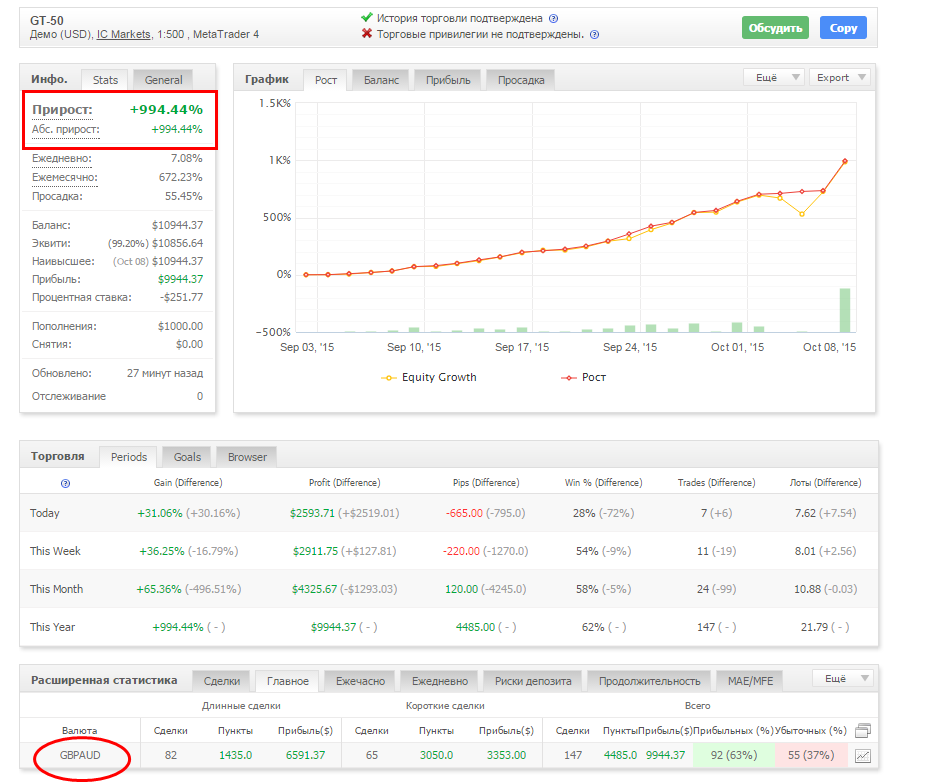The image size is (931, 784).
Task: Open the Browser tab
Action: click(247, 457)
